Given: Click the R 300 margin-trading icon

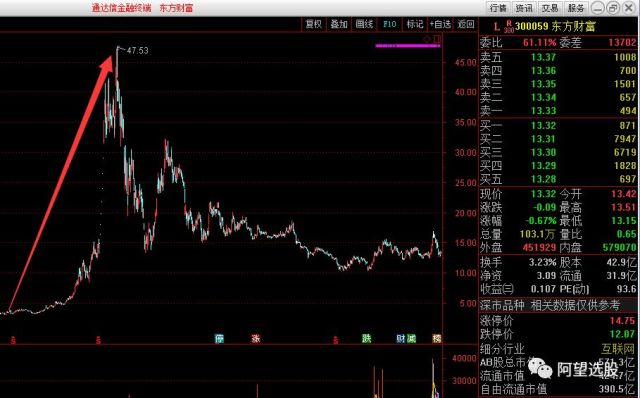Looking at the screenshot, I should pyautogui.click(x=509, y=27).
